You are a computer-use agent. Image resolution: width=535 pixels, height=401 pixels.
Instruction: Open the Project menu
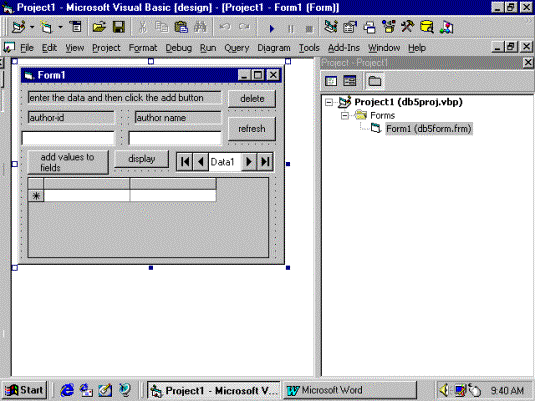106,48
